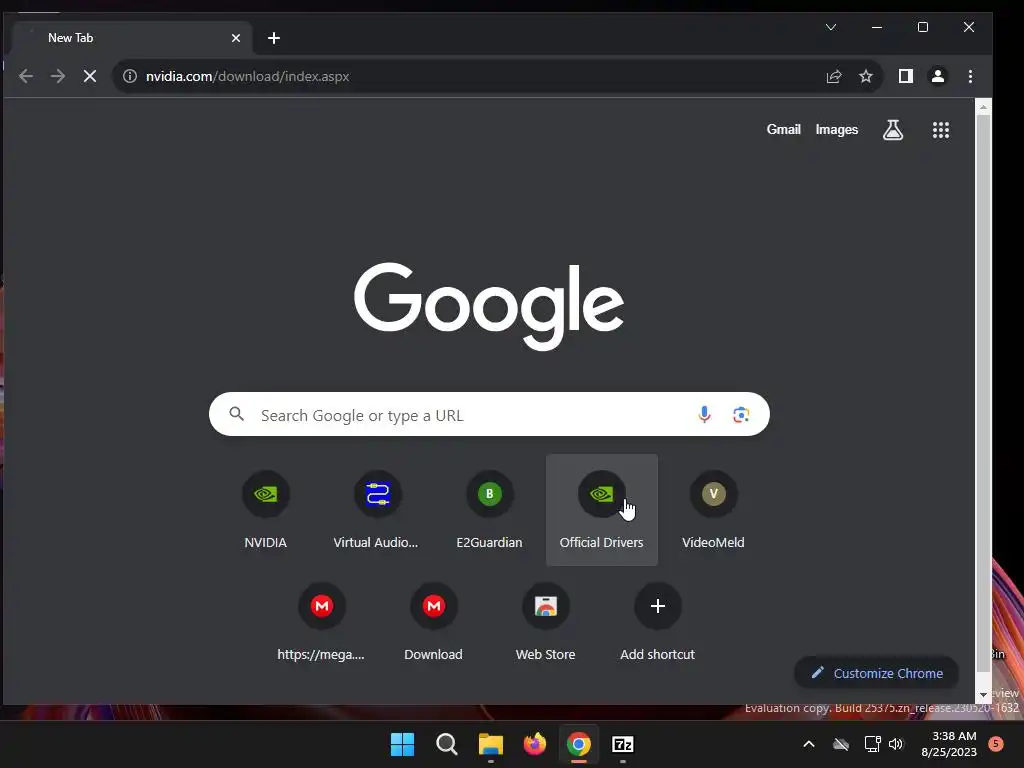1024x768 pixels.
Task: Click the Google search box
Action: pos(489,415)
